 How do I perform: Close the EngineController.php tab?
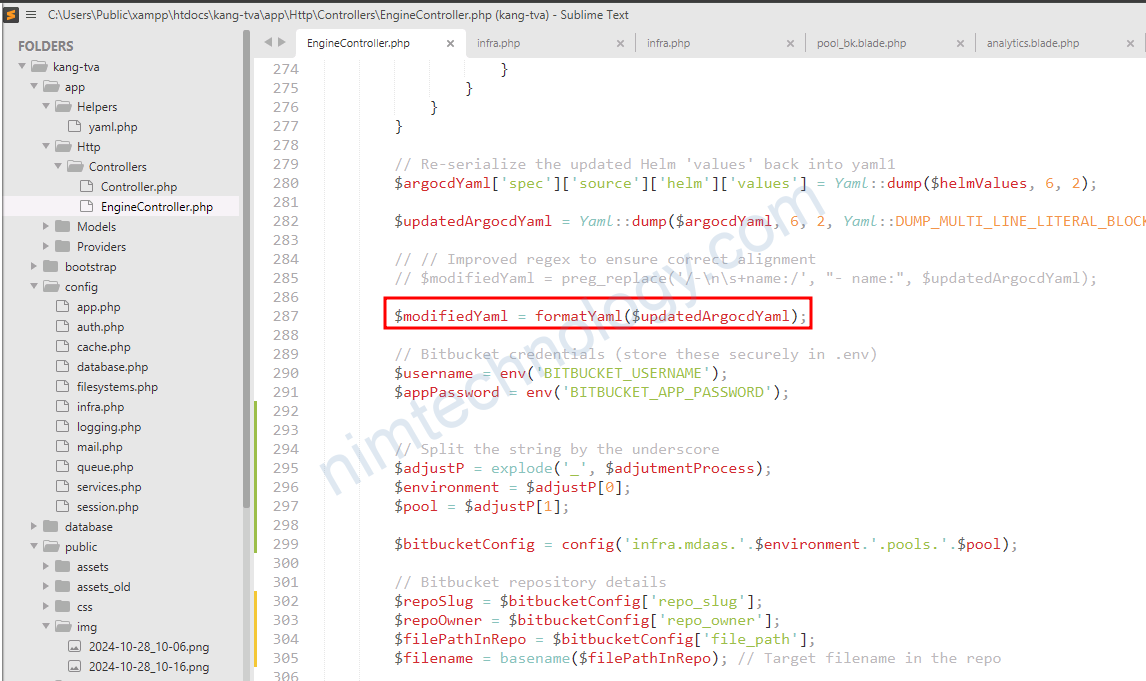tap(450, 44)
